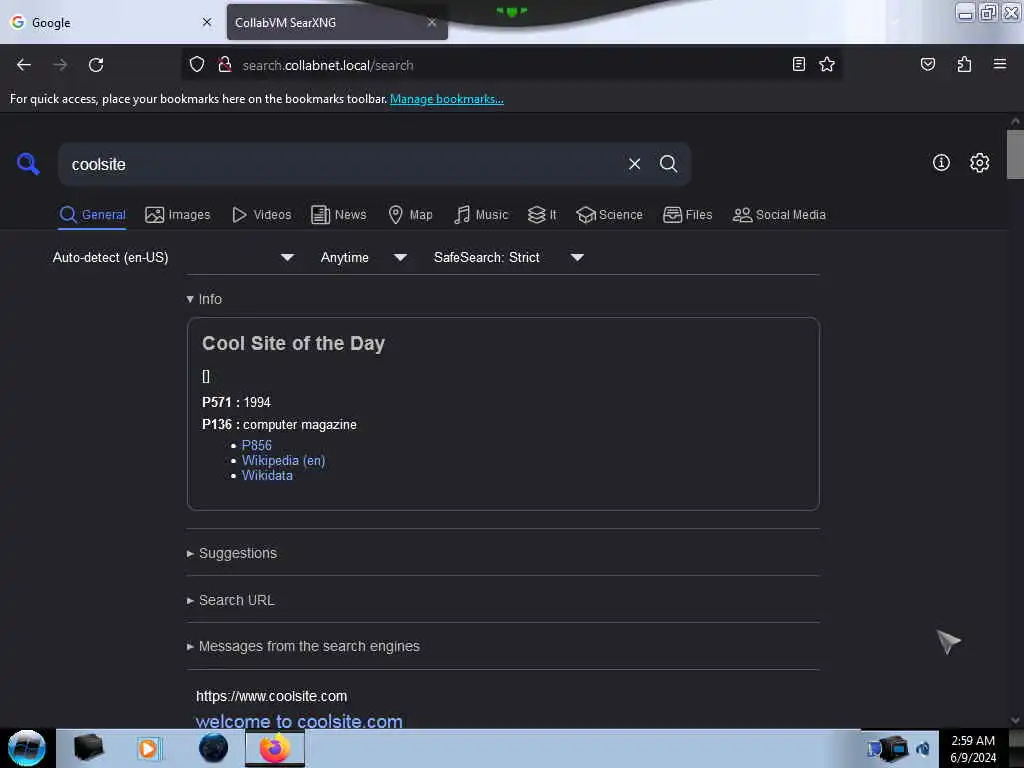The image size is (1024, 768).
Task: Click the page vertical scrollbar thumb
Action: (x=1015, y=154)
